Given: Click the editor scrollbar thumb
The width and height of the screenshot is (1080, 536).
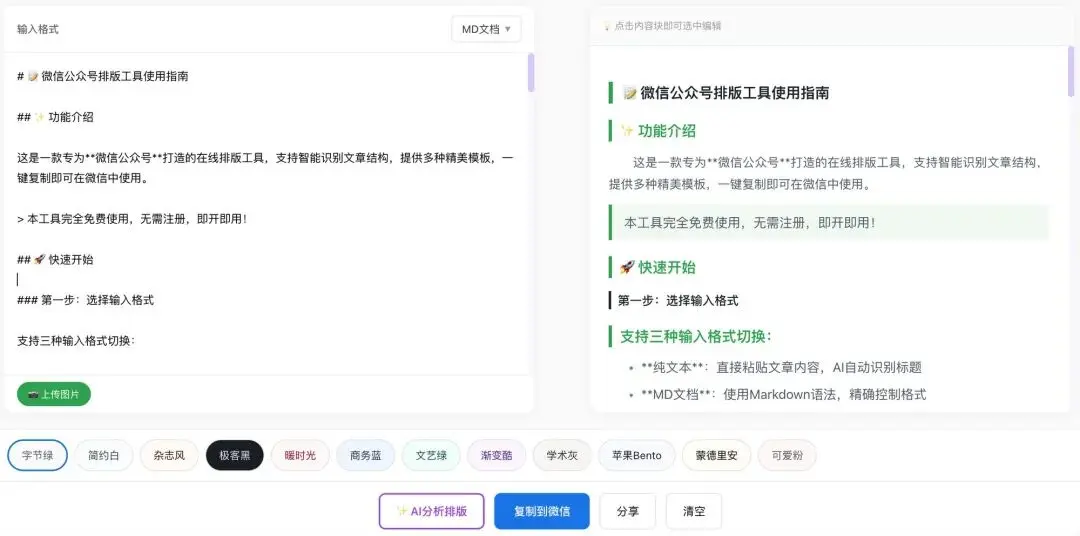Looking at the screenshot, I should tap(531, 72).
